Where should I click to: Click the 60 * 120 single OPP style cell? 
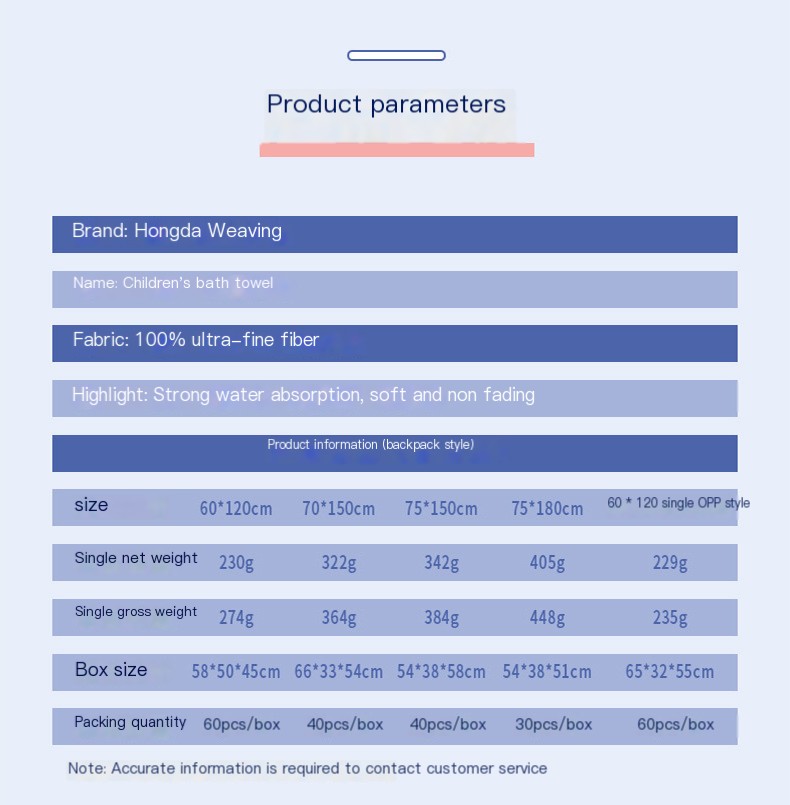pos(678,503)
